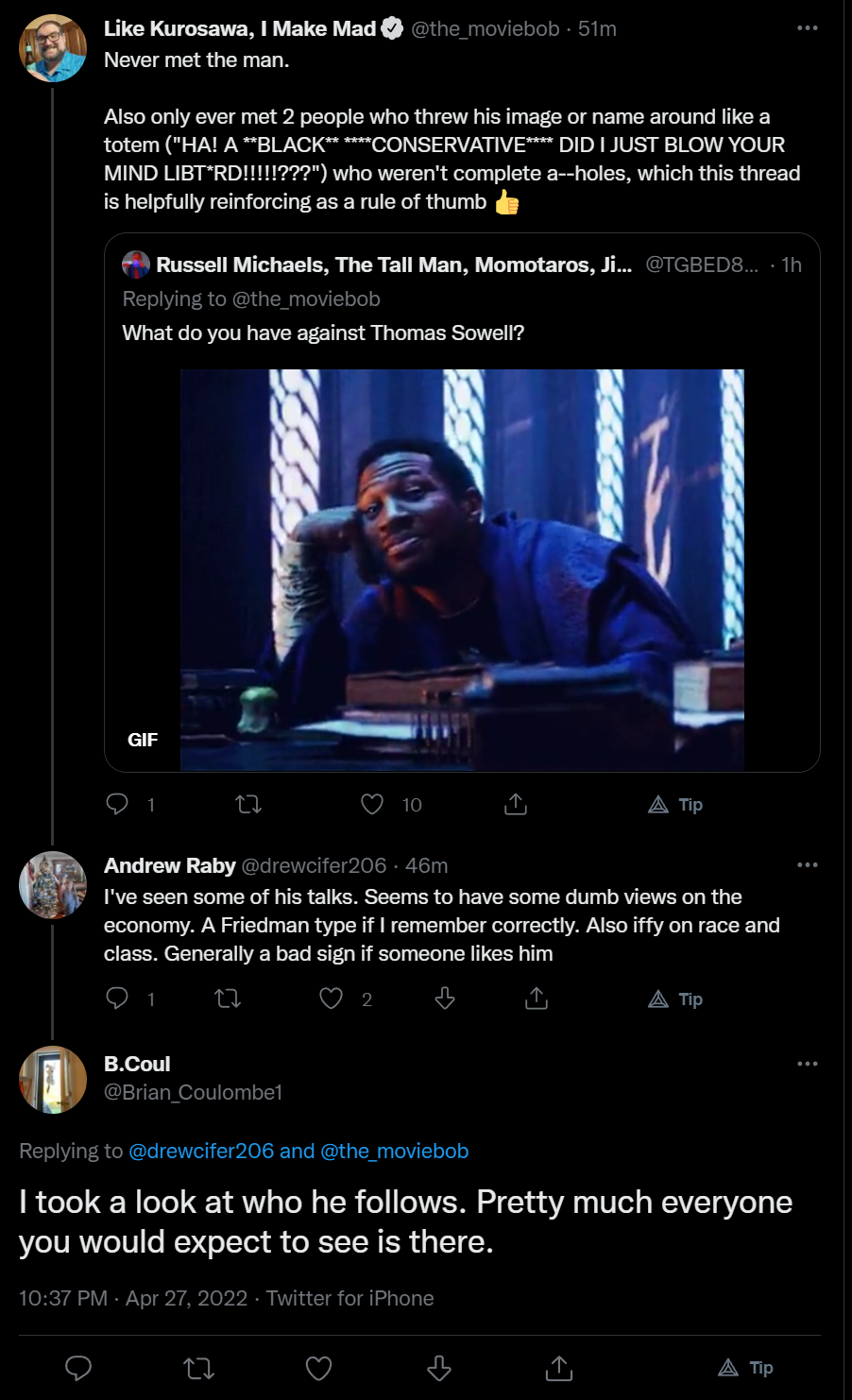Screen dimensions: 852x1400
Task: Retweet Andrew Raby's tweet
Action: point(228,999)
